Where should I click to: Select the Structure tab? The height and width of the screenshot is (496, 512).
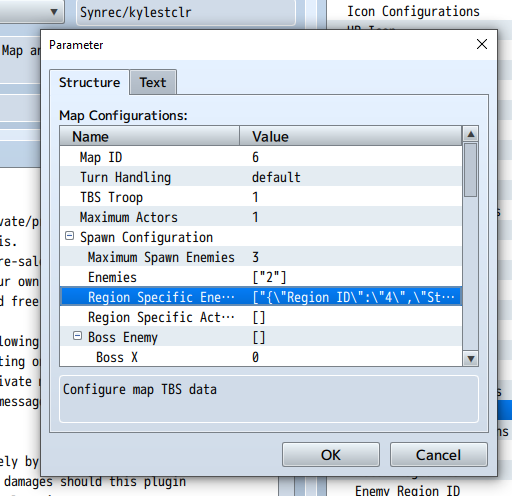tap(89, 82)
